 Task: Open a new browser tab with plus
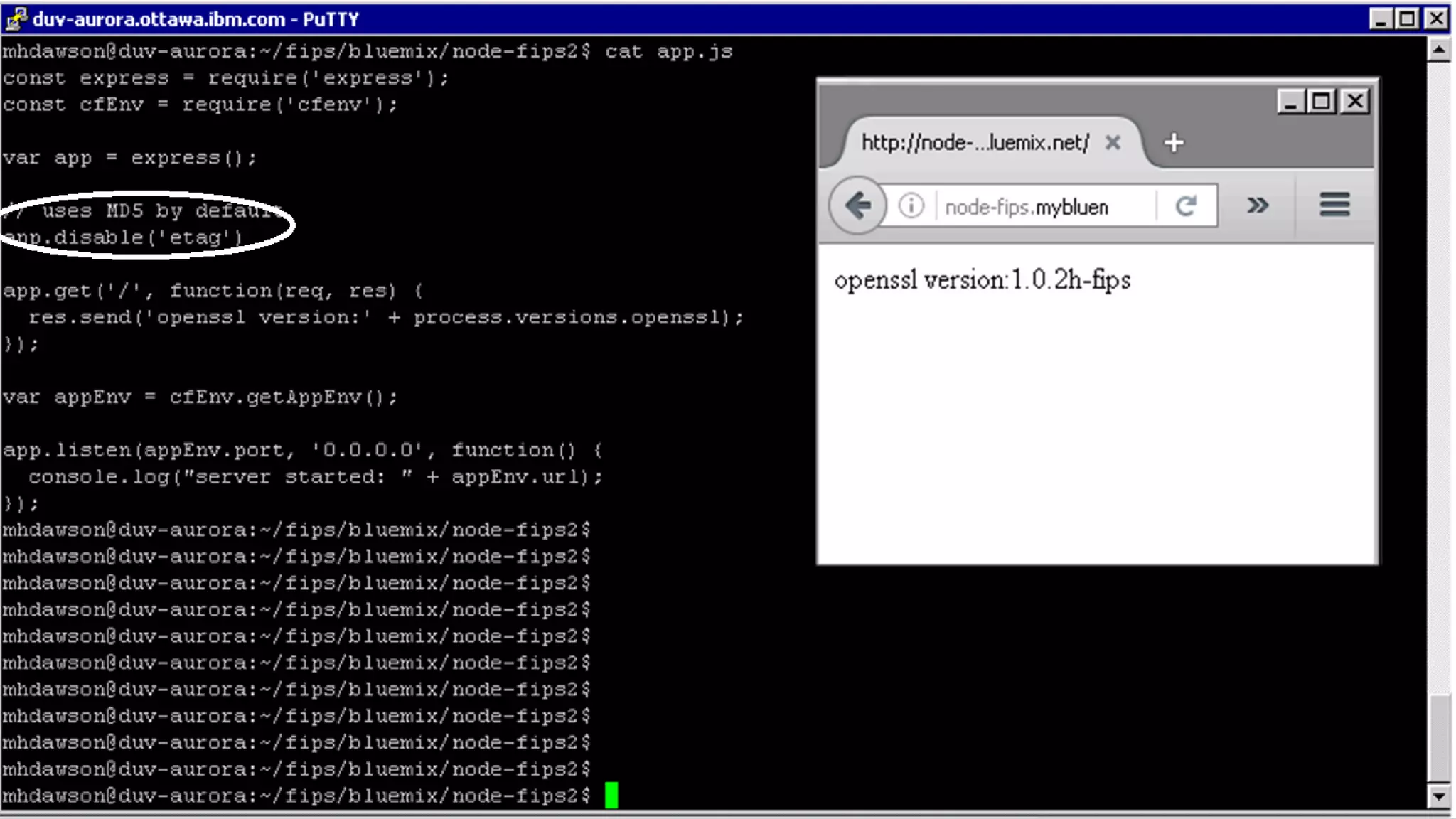[1174, 143]
